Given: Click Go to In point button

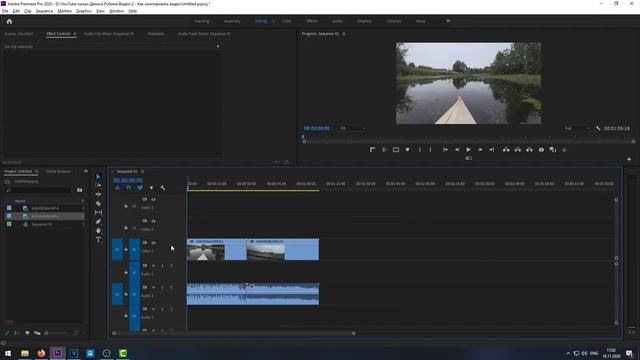Looking at the screenshot, I should point(445,150).
